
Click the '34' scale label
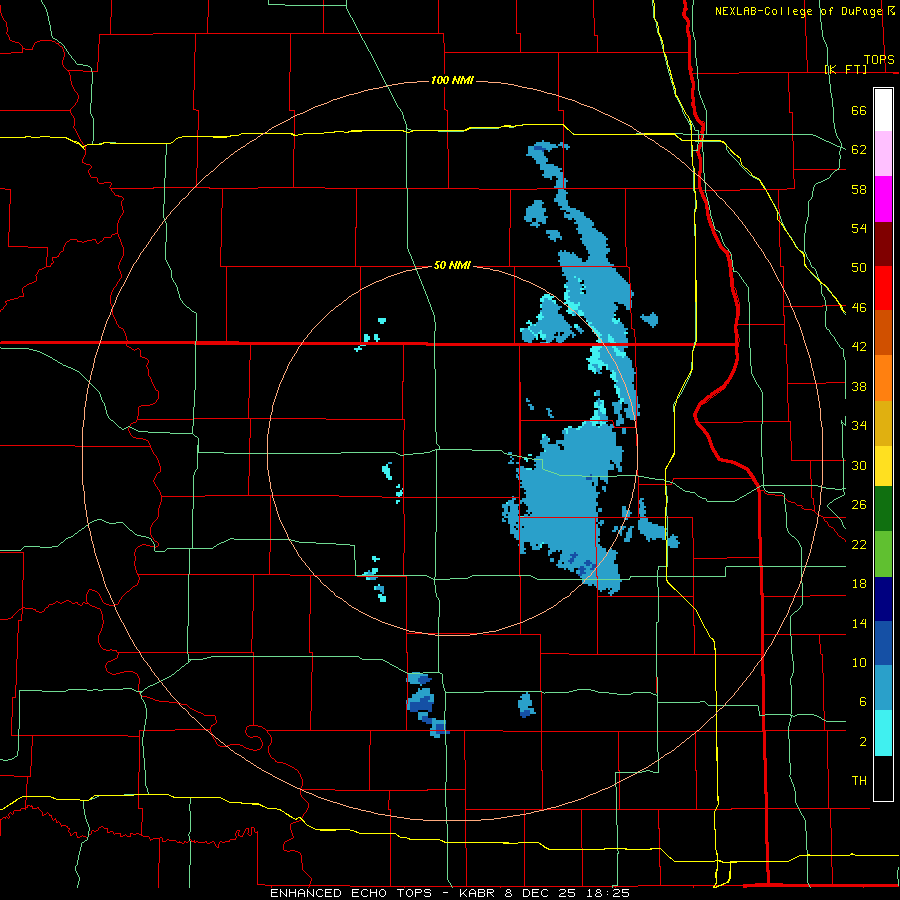859,425
